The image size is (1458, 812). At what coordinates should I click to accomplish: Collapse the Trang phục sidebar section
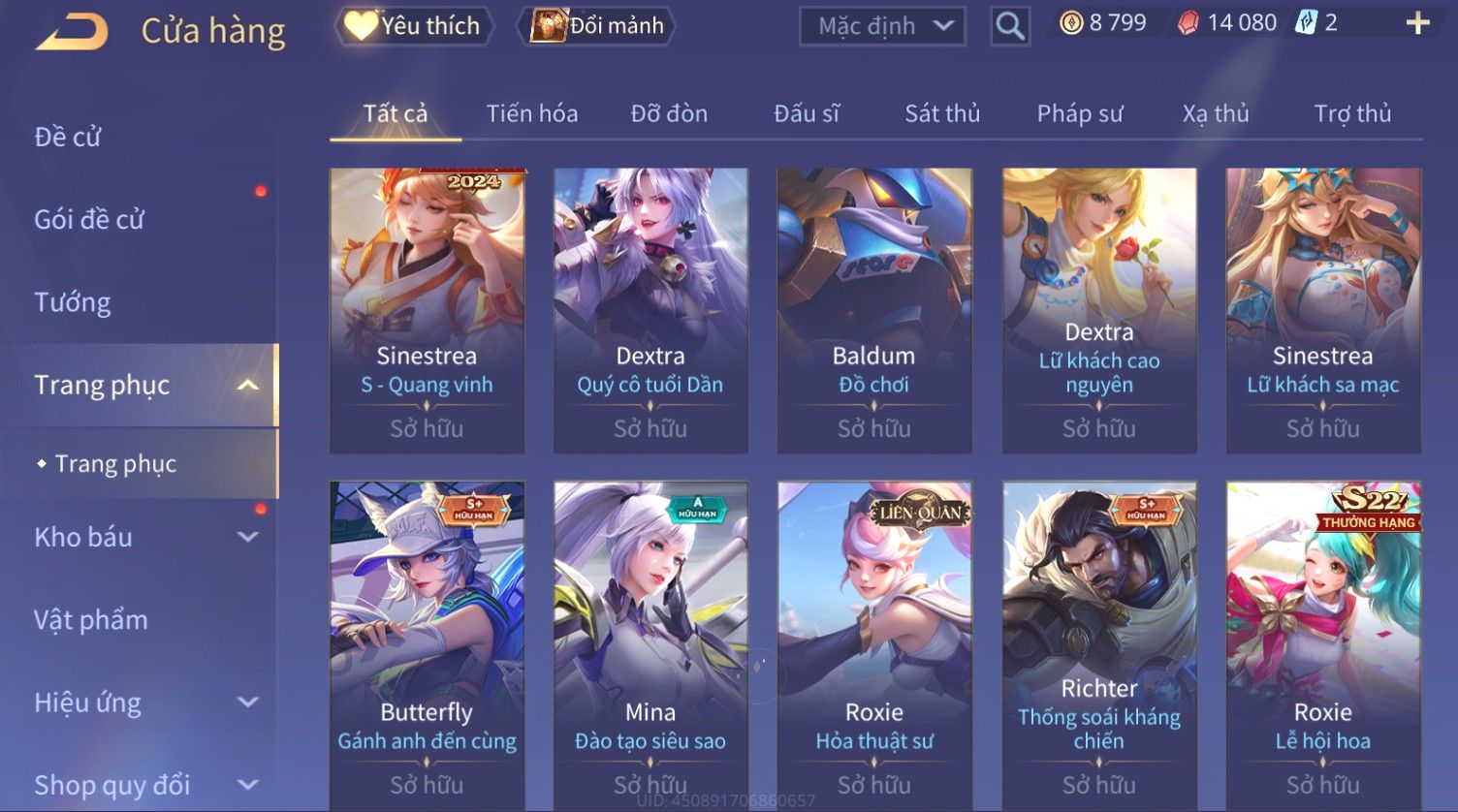tap(248, 385)
